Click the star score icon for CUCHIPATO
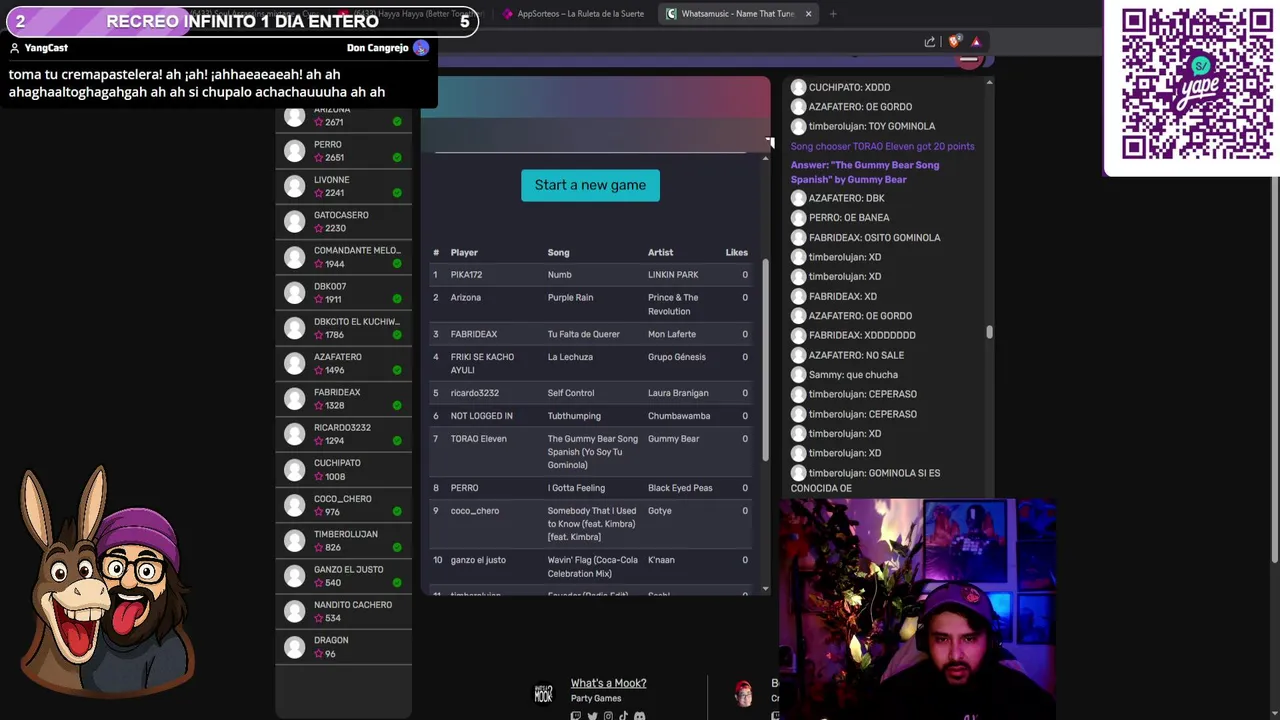 (x=319, y=477)
